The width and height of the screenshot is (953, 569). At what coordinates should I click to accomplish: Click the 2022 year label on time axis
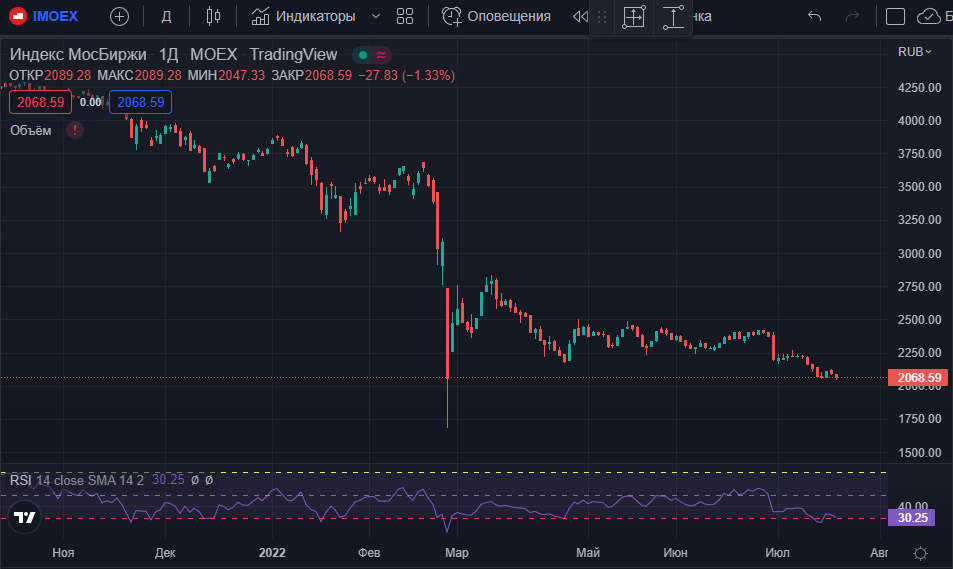tap(272, 553)
